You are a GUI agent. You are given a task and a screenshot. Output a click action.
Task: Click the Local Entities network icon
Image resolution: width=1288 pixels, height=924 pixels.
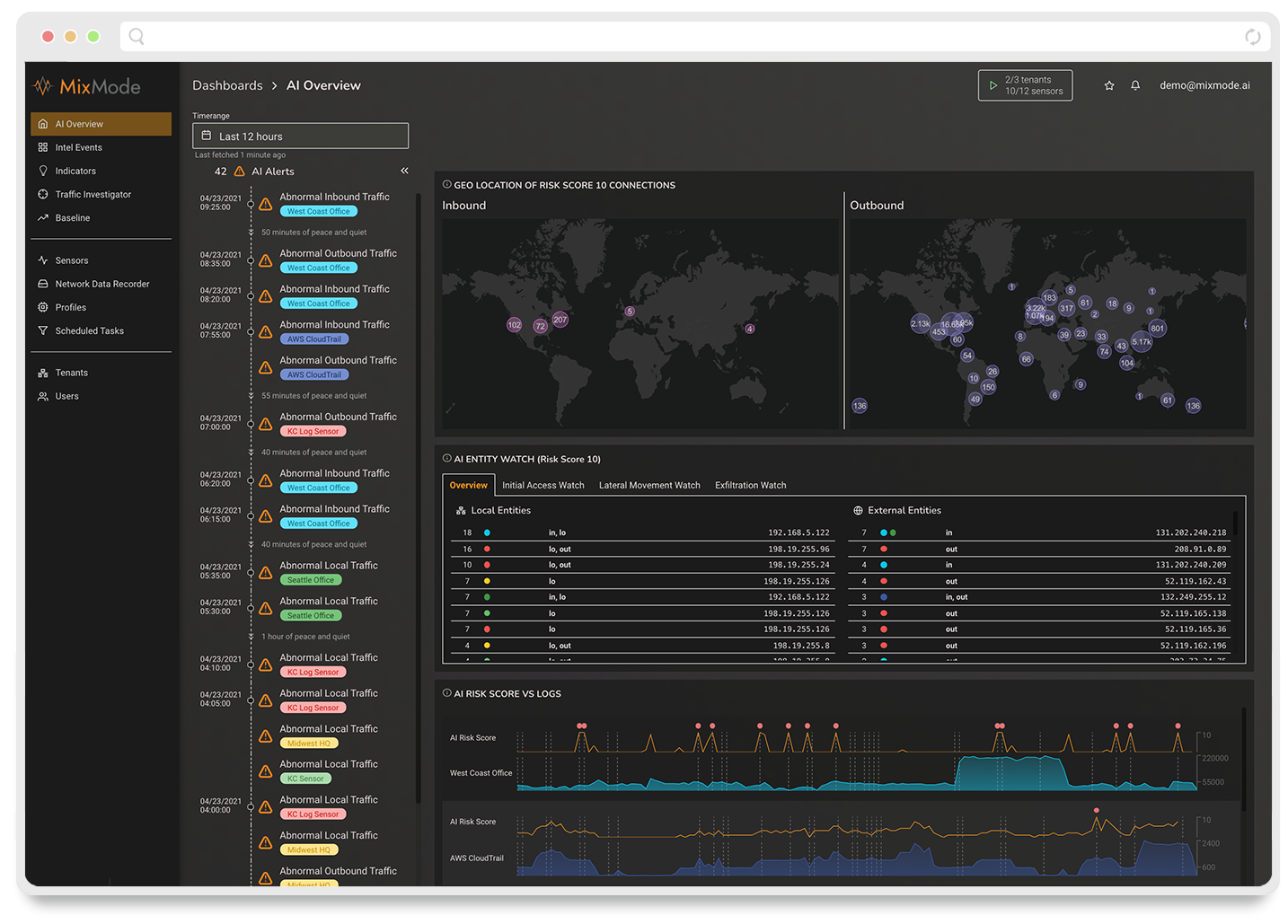pyautogui.click(x=461, y=510)
